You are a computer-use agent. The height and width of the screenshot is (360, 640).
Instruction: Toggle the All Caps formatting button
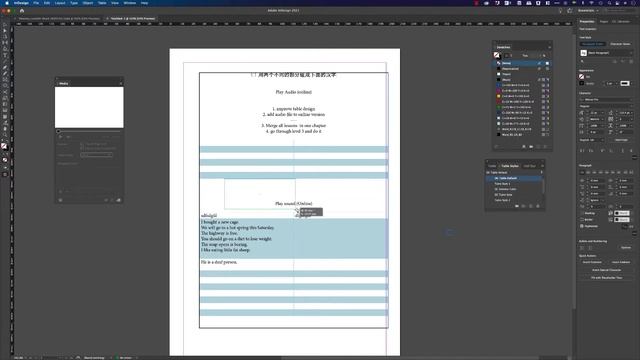(582, 151)
